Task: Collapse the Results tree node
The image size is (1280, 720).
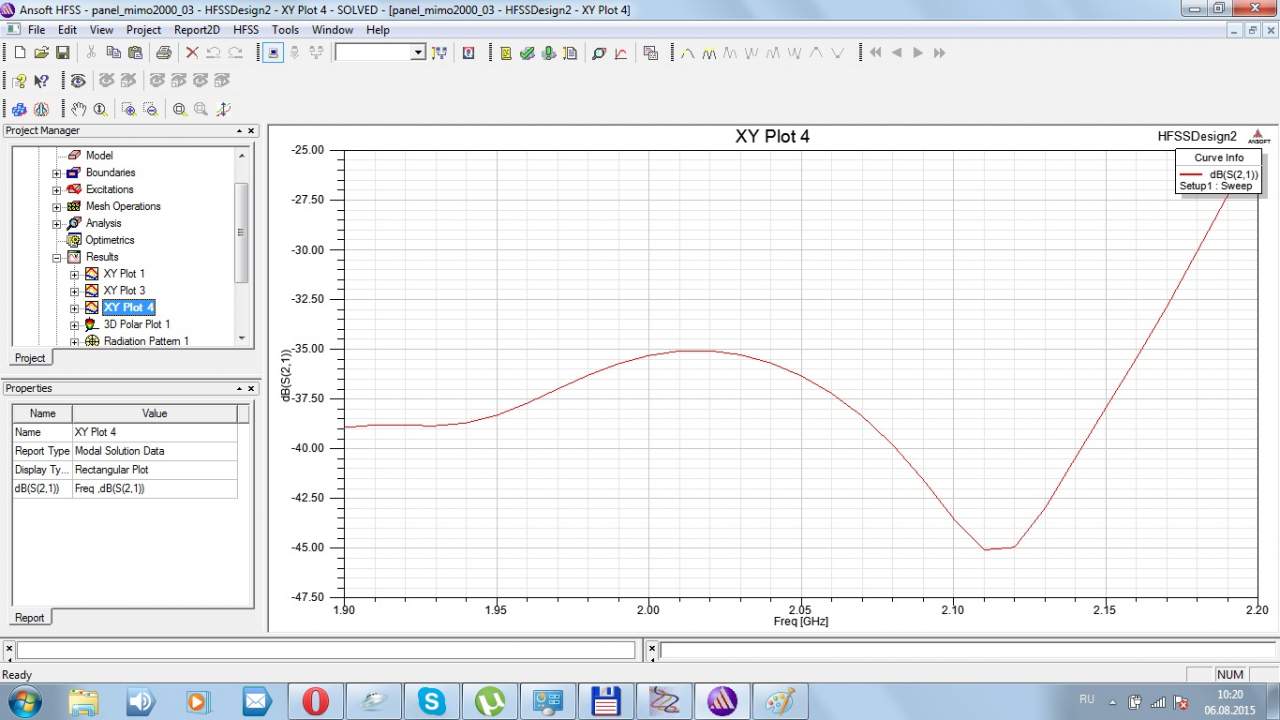Action: pos(57,258)
